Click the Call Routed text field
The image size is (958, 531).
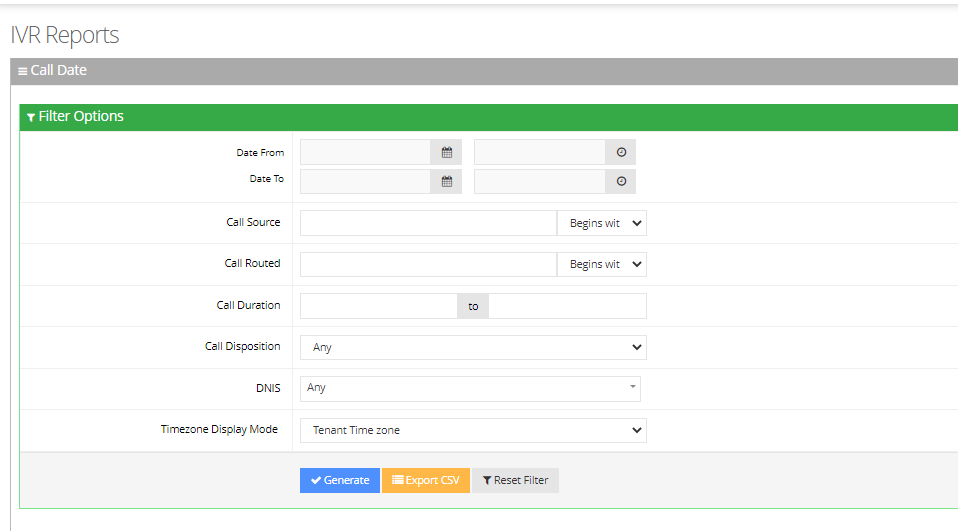point(428,264)
